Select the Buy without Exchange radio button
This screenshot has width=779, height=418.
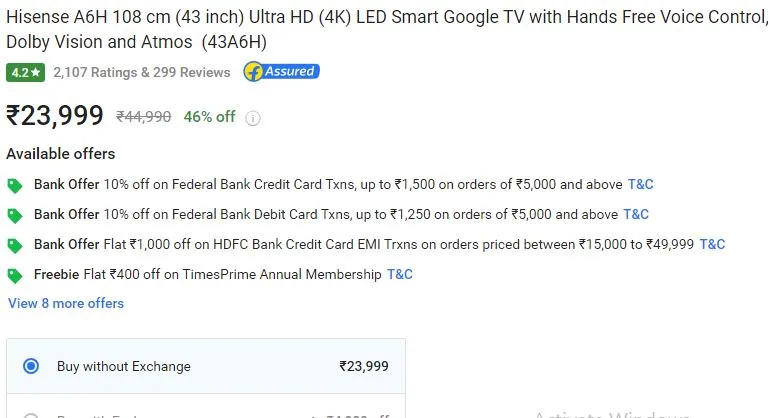(31, 366)
